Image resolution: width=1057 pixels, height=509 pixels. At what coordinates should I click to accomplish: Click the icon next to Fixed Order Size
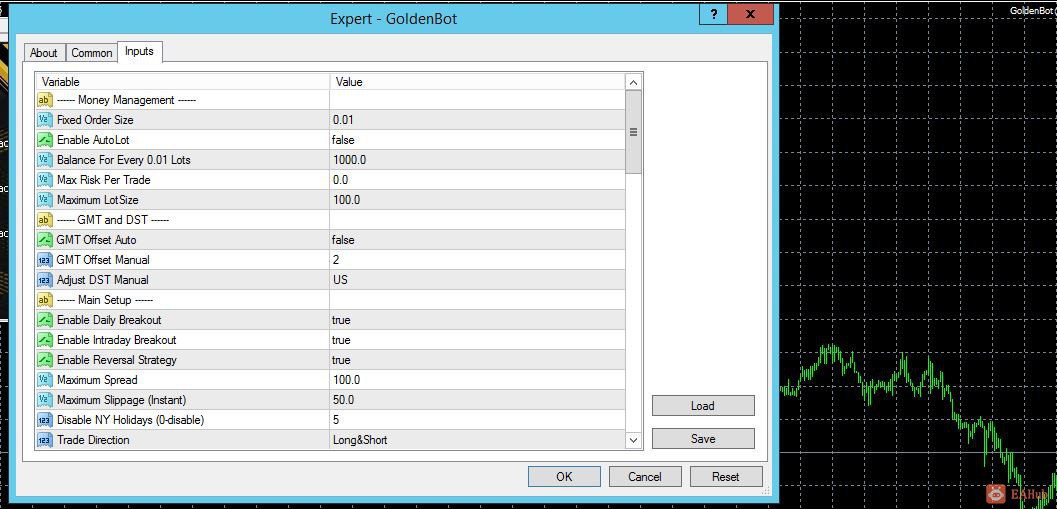click(44, 120)
